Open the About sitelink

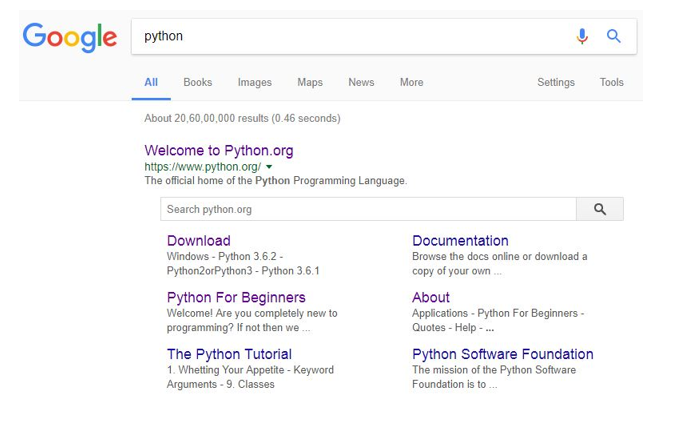click(x=431, y=297)
